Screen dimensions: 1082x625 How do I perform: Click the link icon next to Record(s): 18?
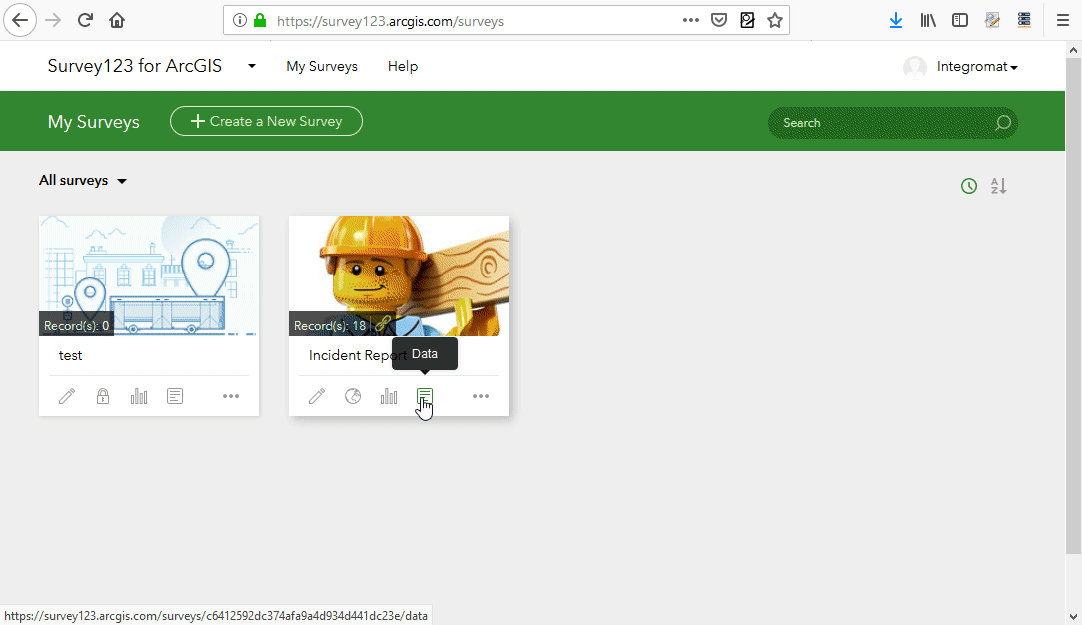[383, 324]
